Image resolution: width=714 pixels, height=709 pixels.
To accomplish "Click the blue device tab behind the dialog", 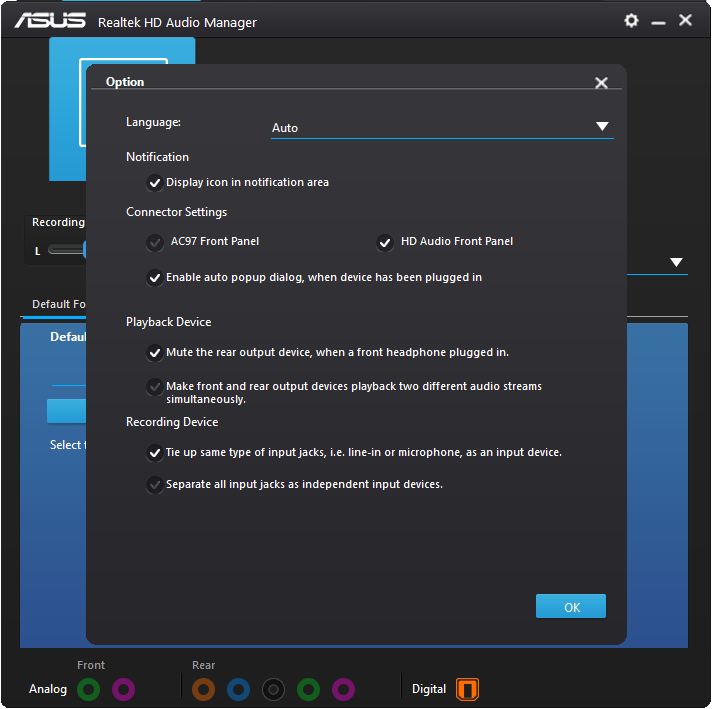I will (67, 109).
